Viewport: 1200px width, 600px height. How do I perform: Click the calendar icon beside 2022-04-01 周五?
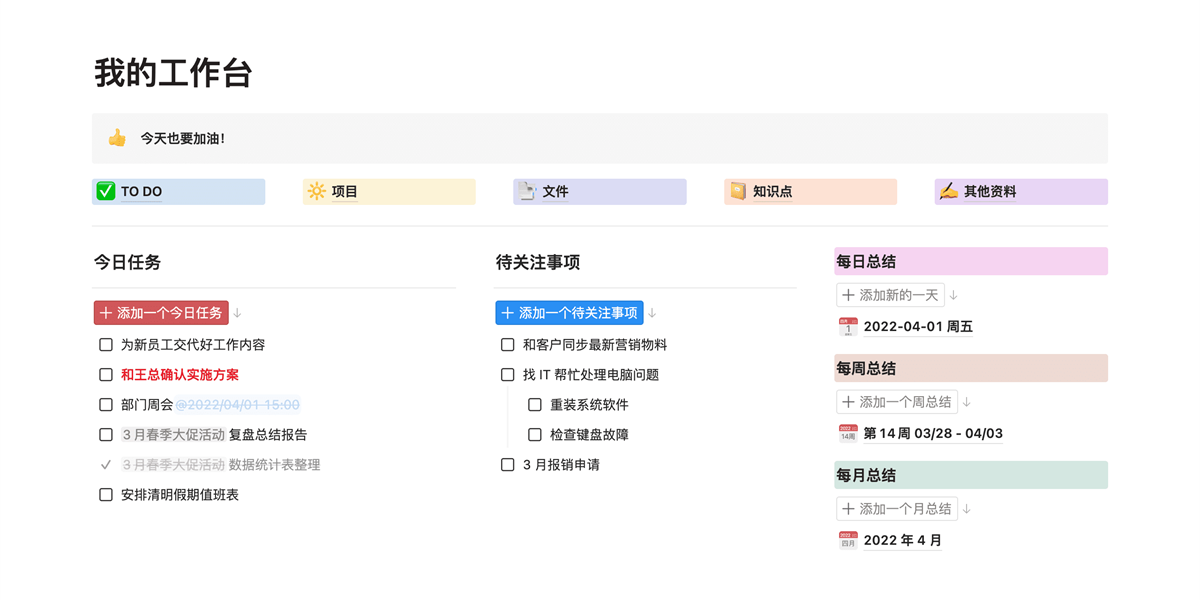coord(848,327)
